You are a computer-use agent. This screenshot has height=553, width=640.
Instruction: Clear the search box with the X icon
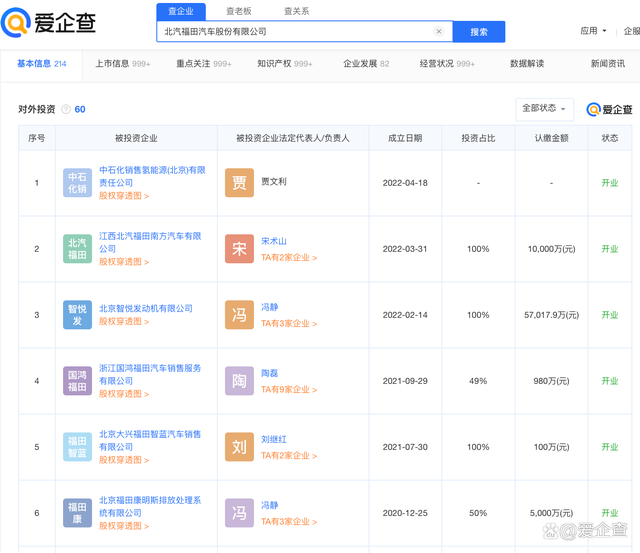(438, 32)
